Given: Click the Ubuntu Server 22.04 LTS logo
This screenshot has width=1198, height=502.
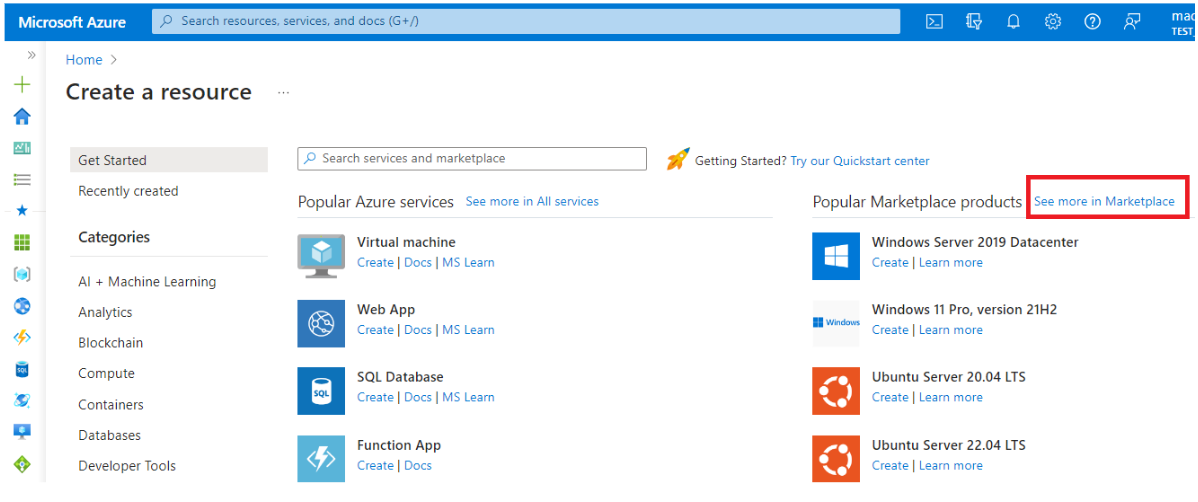Looking at the screenshot, I should point(836,458).
